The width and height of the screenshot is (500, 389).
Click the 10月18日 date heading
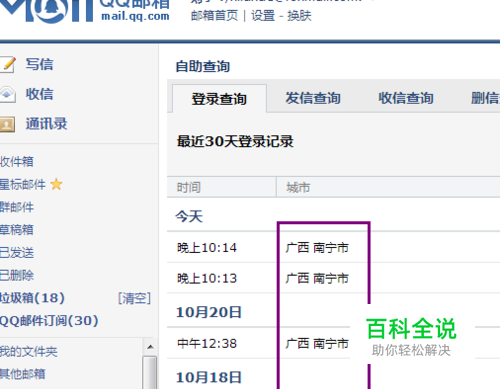[x=209, y=377]
